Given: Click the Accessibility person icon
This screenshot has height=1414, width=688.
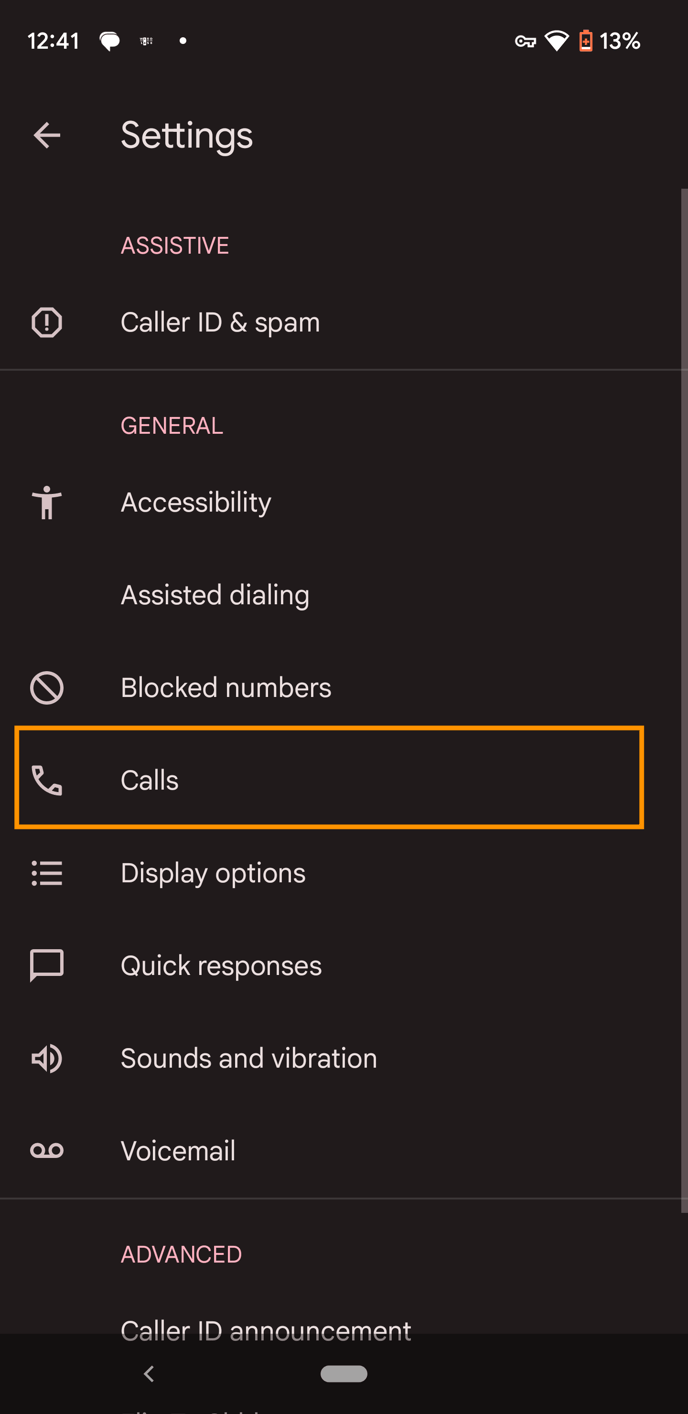Looking at the screenshot, I should 46,503.
